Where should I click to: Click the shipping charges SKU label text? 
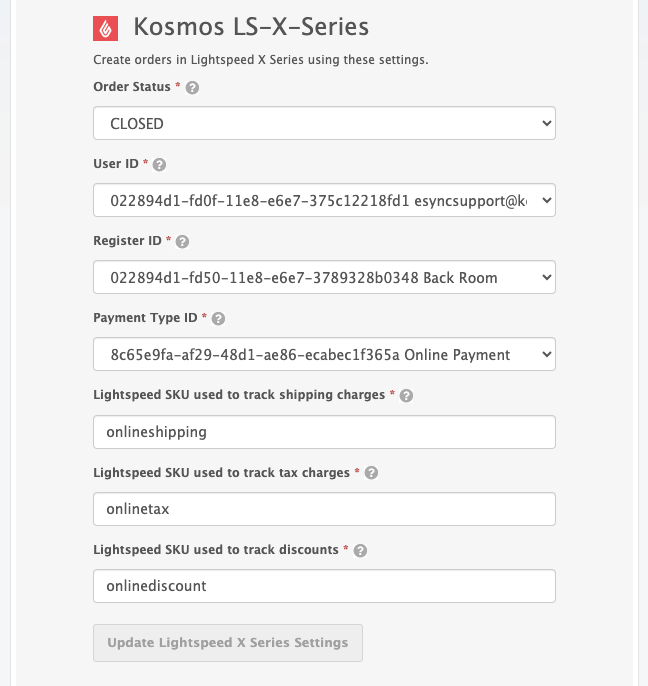[x=239, y=395]
